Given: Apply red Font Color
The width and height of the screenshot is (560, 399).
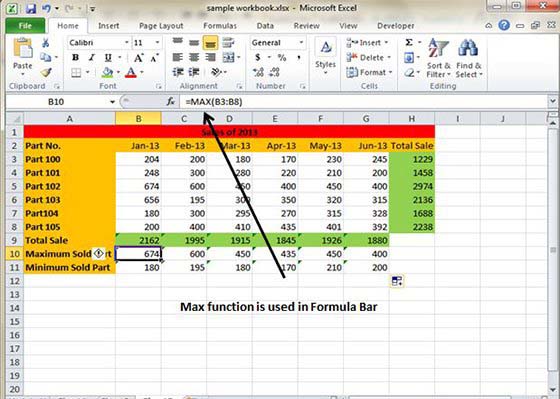Looking at the screenshot, I should click(131, 73).
